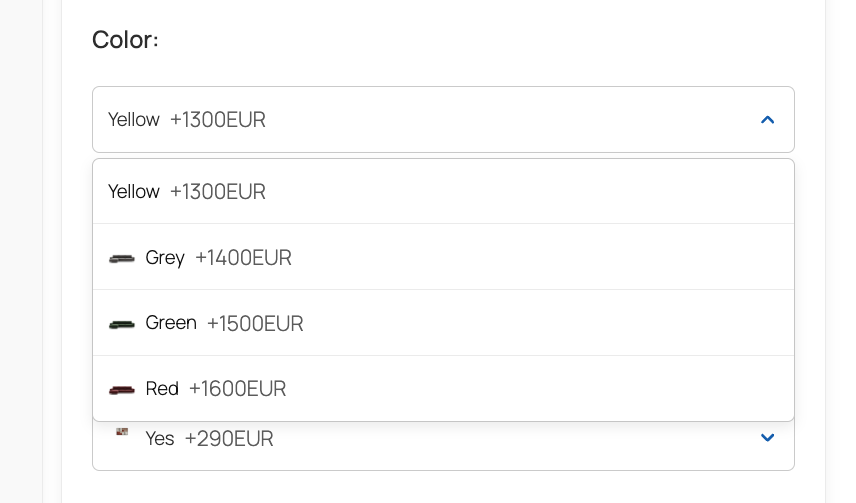Click the Color select box showing Yellow
The height and width of the screenshot is (503, 856).
coord(443,120)
